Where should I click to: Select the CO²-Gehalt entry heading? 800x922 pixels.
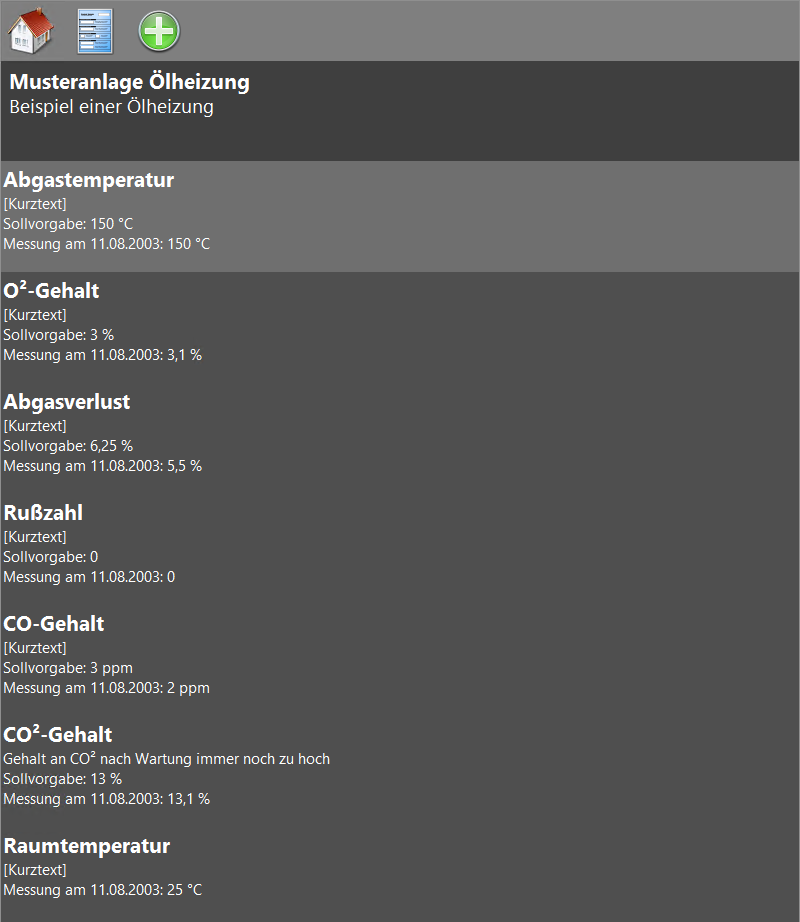pos(58,735)
